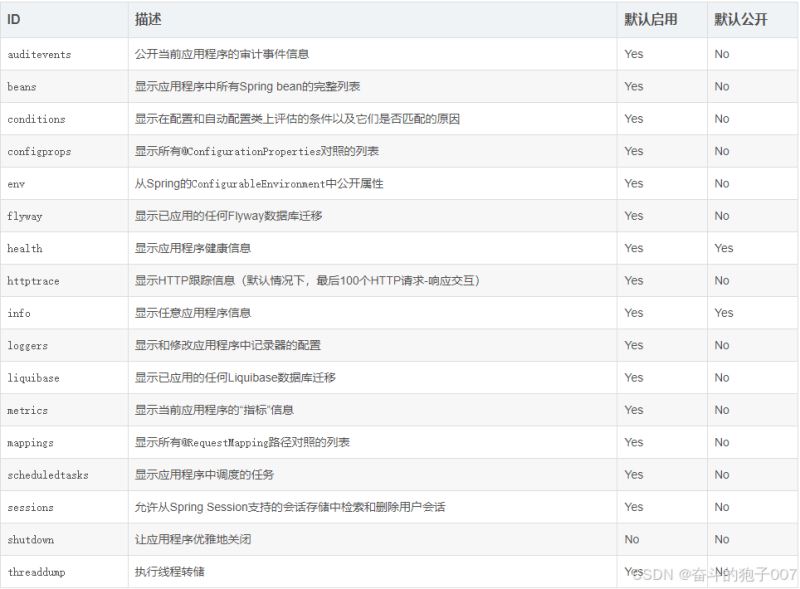Click description 执行线程转储
This screenshot has height=589, width=800.
click(x=169, y=572)
